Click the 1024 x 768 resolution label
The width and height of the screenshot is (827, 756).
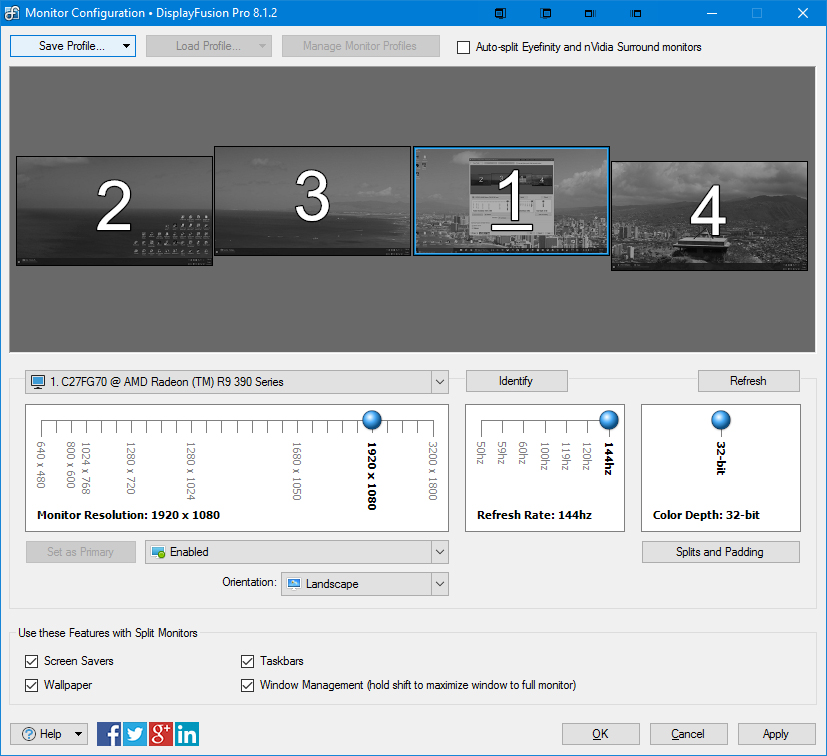86,468
